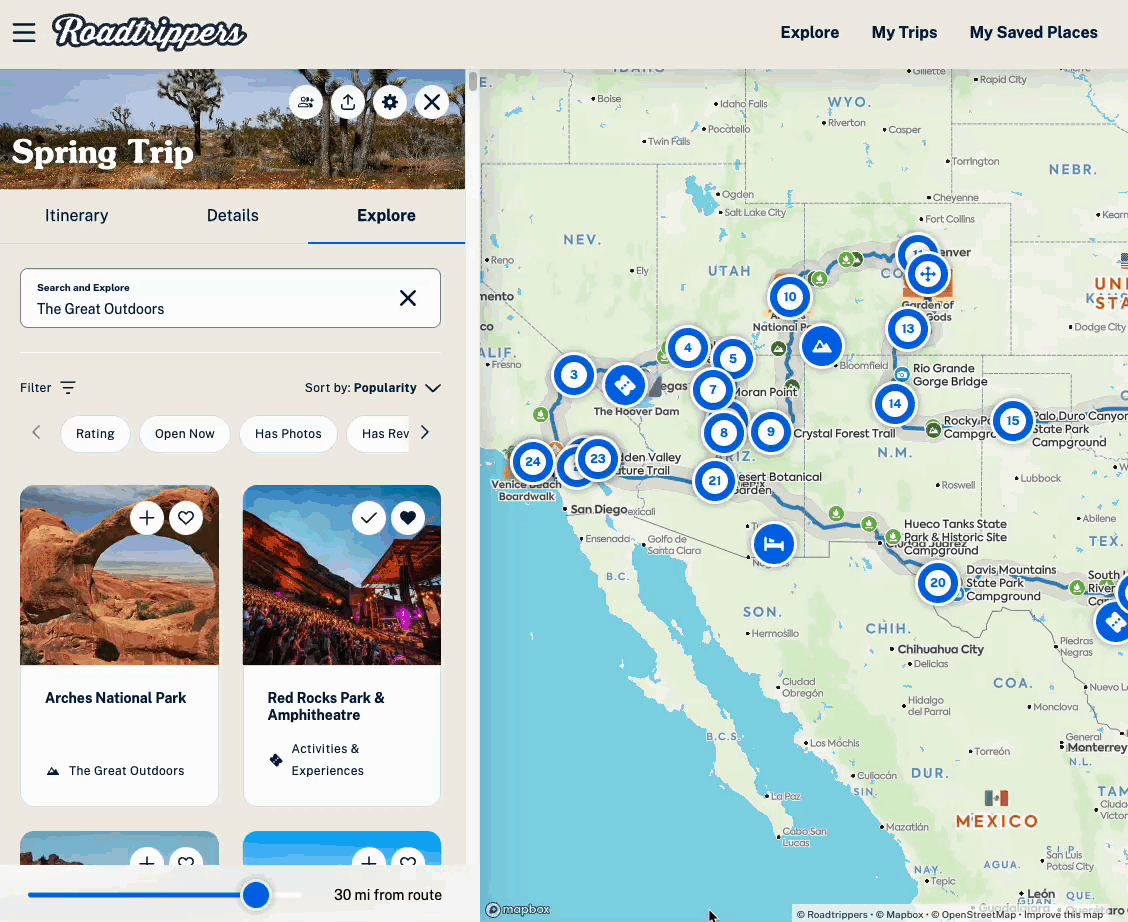Select map waypoint 7
1128x922 pixels.
pyautogui.click(x=713, y=390)
